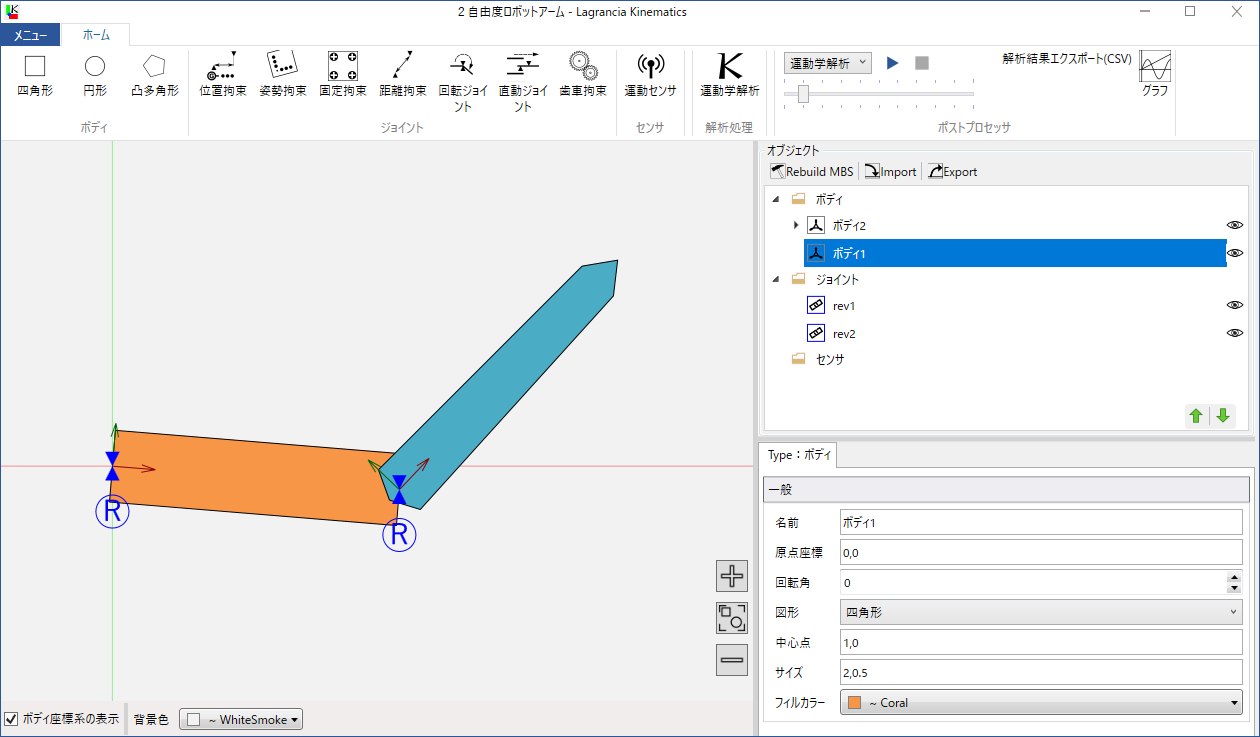Viewport: 1260px width, 737px height.
Task: Add a 運動センサ motion sensor
Action: coord(650,75)
